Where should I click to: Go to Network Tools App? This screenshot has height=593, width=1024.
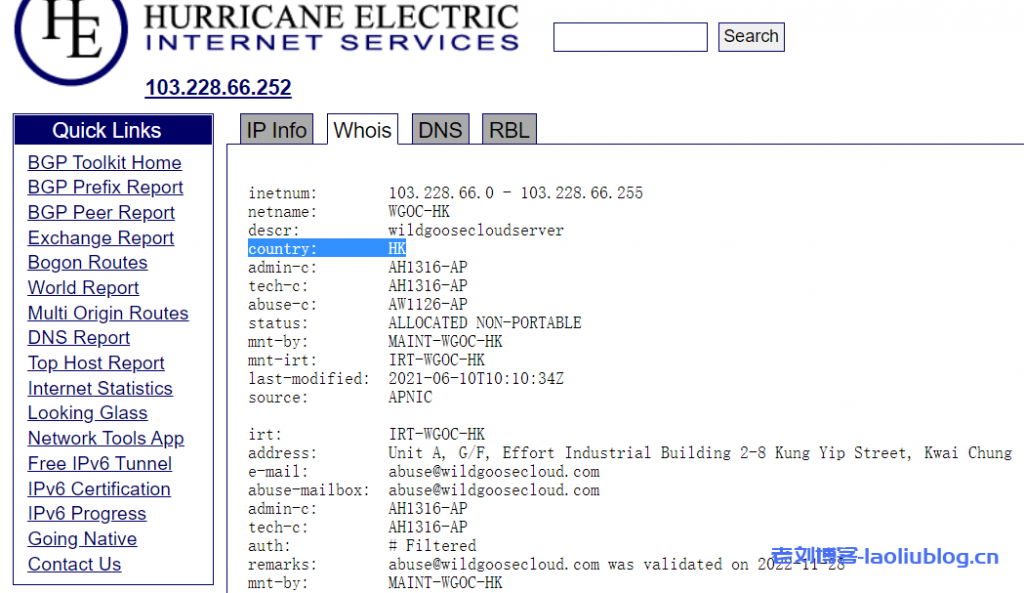click(105, 438)
